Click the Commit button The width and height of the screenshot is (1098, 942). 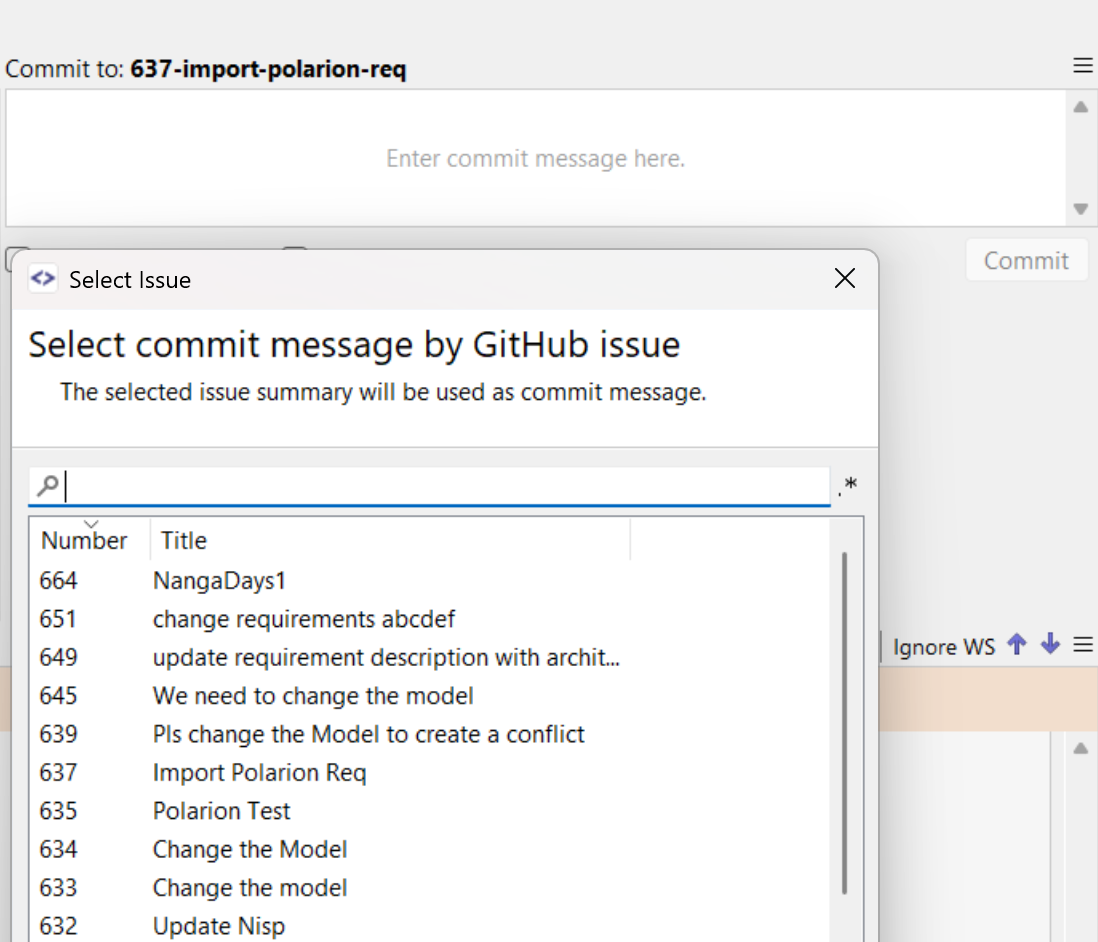(x=1026, y=259)
